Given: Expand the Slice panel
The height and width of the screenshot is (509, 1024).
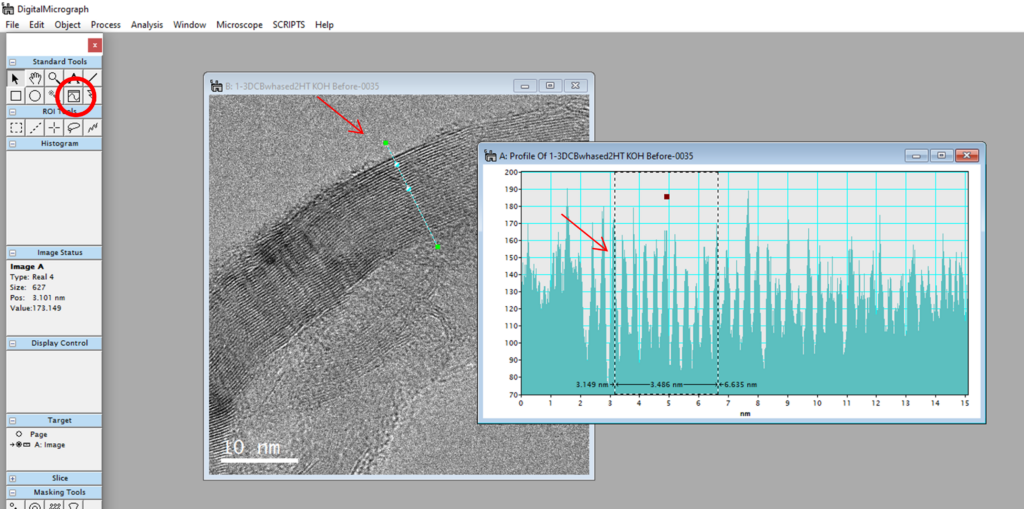Looking at the screenshot, I should pos(12,478).
